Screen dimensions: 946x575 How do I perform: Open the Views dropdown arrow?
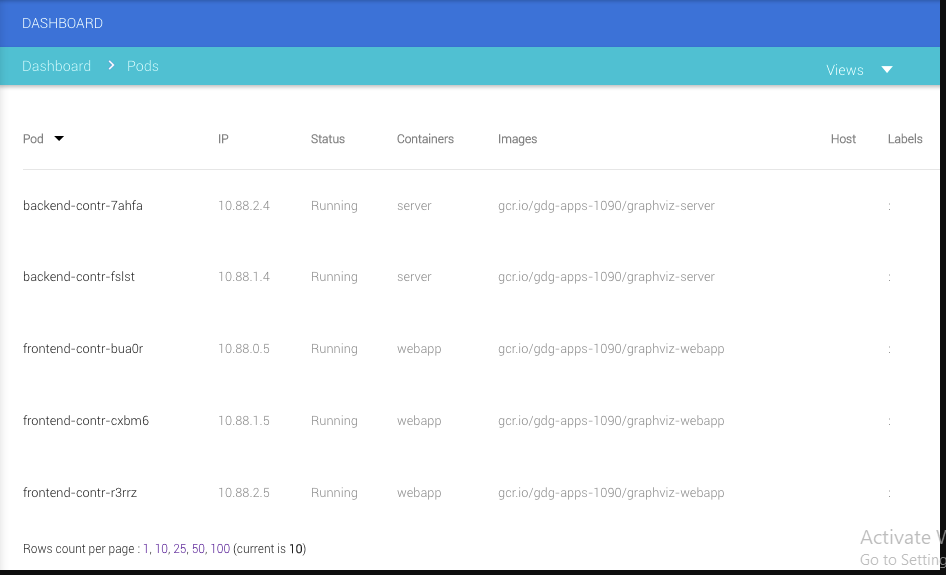887,69
